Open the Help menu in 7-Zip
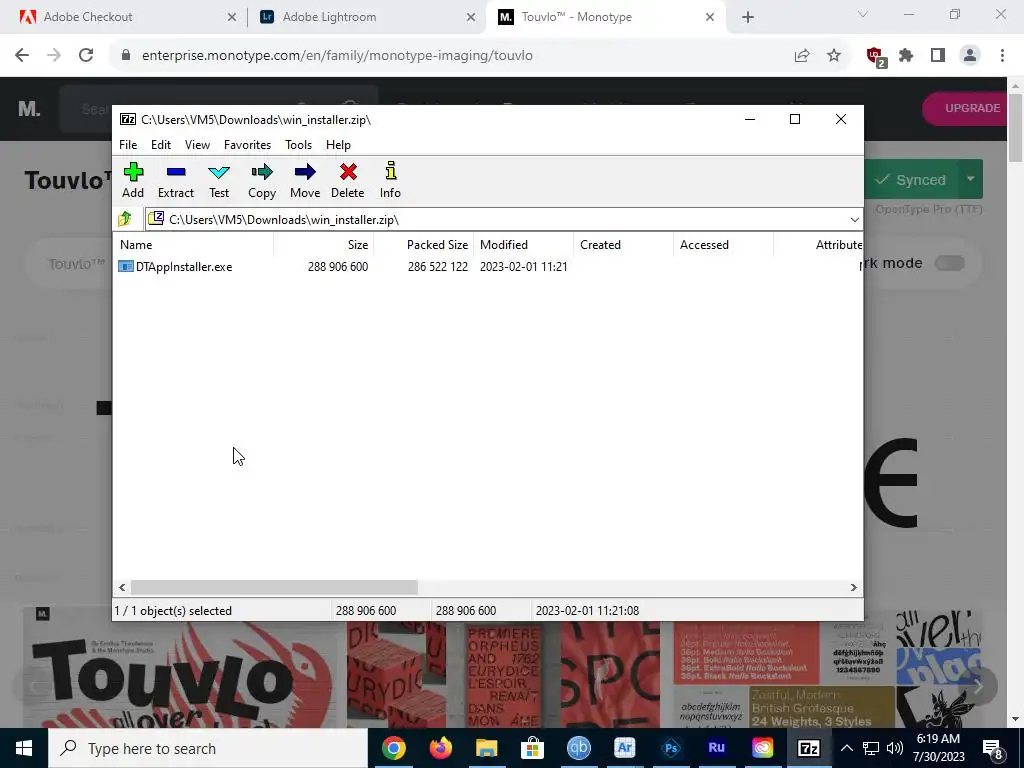This screenshot has width=1024, height=768. point(338,145)
